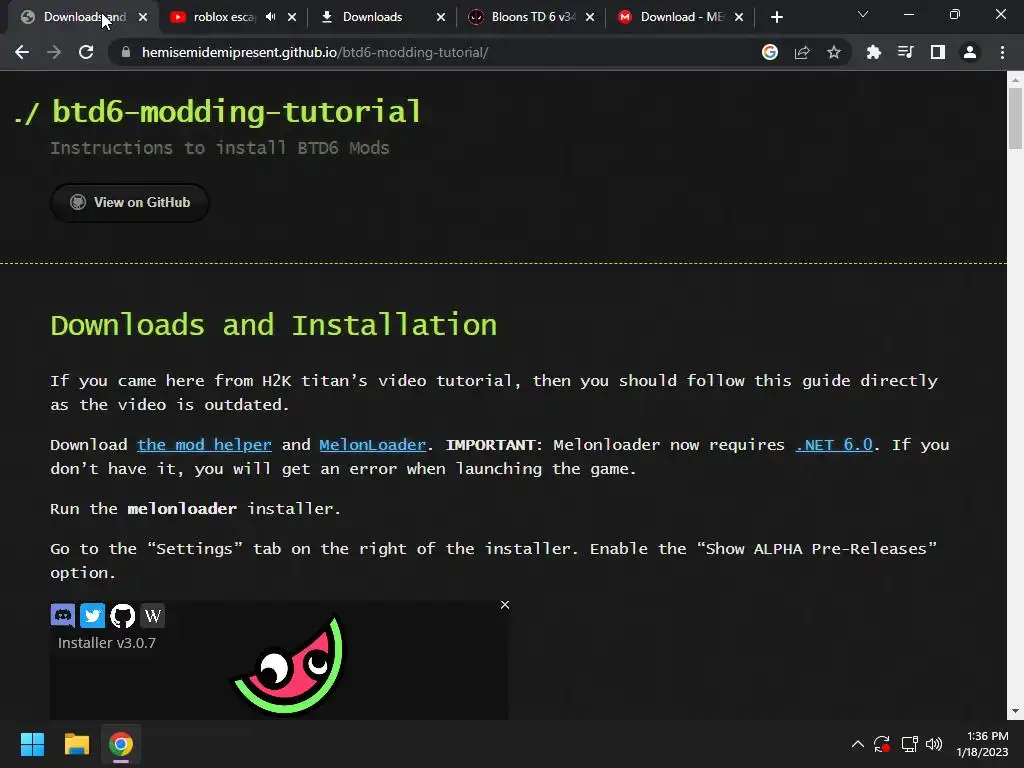
Task: Open the Chrome profile icon
Action: [970, 52]
